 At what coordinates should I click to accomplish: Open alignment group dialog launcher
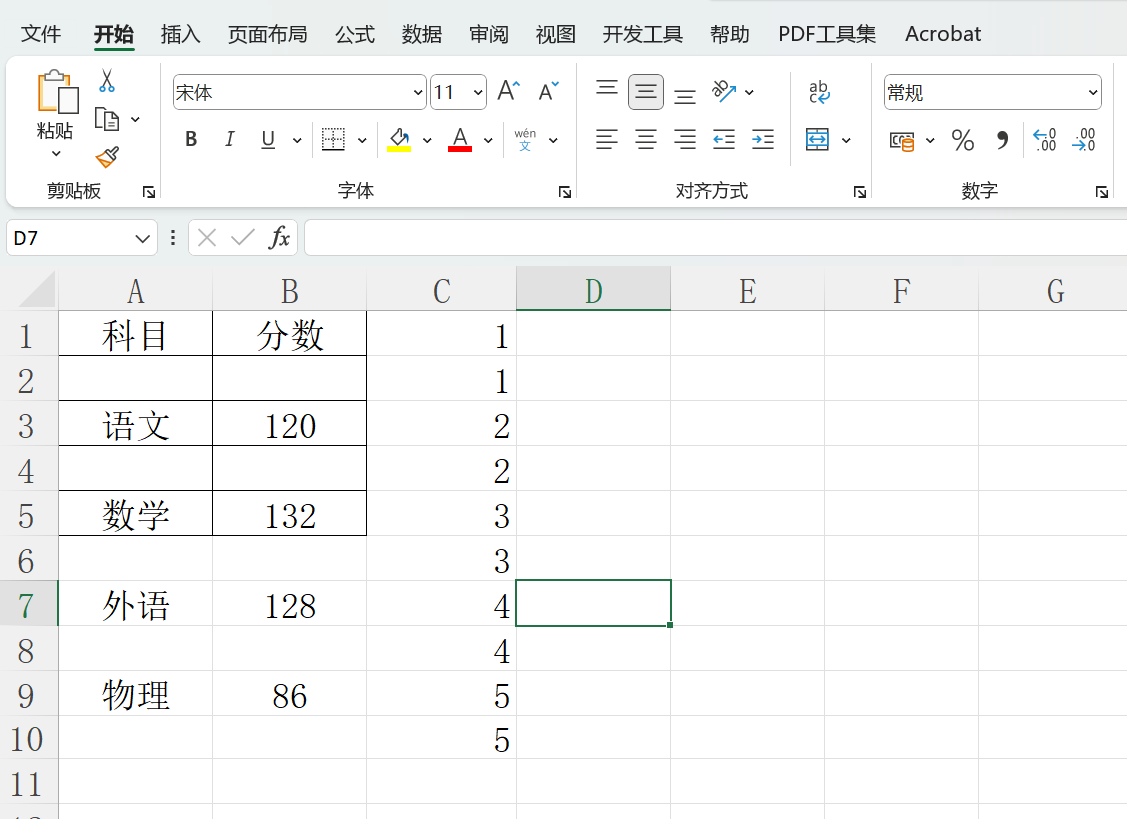click(x=860, y=191)
